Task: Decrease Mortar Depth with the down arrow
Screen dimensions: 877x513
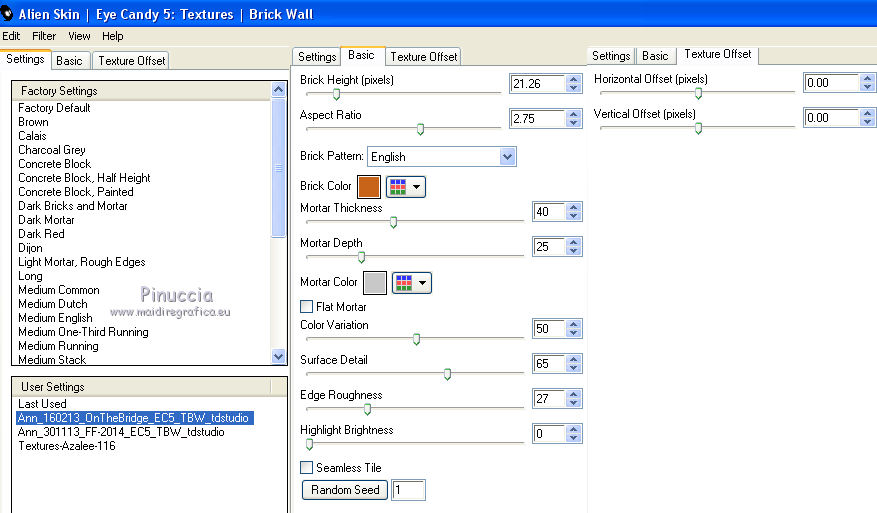Action: 573,251
